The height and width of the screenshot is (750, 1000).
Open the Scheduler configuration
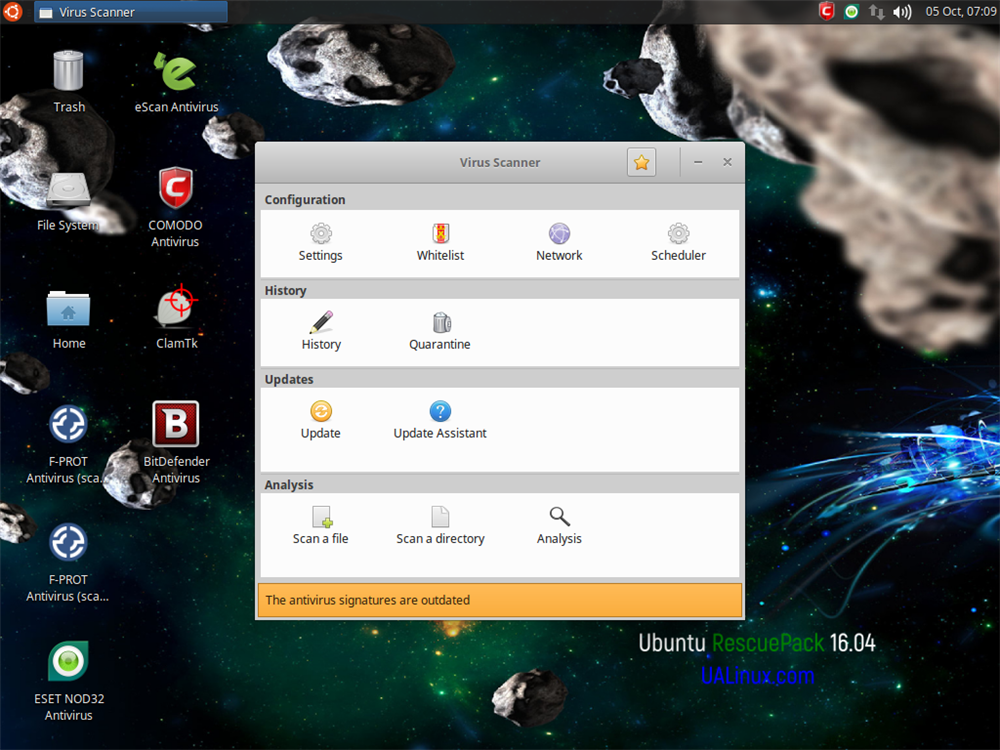click(x=678, y=235)
